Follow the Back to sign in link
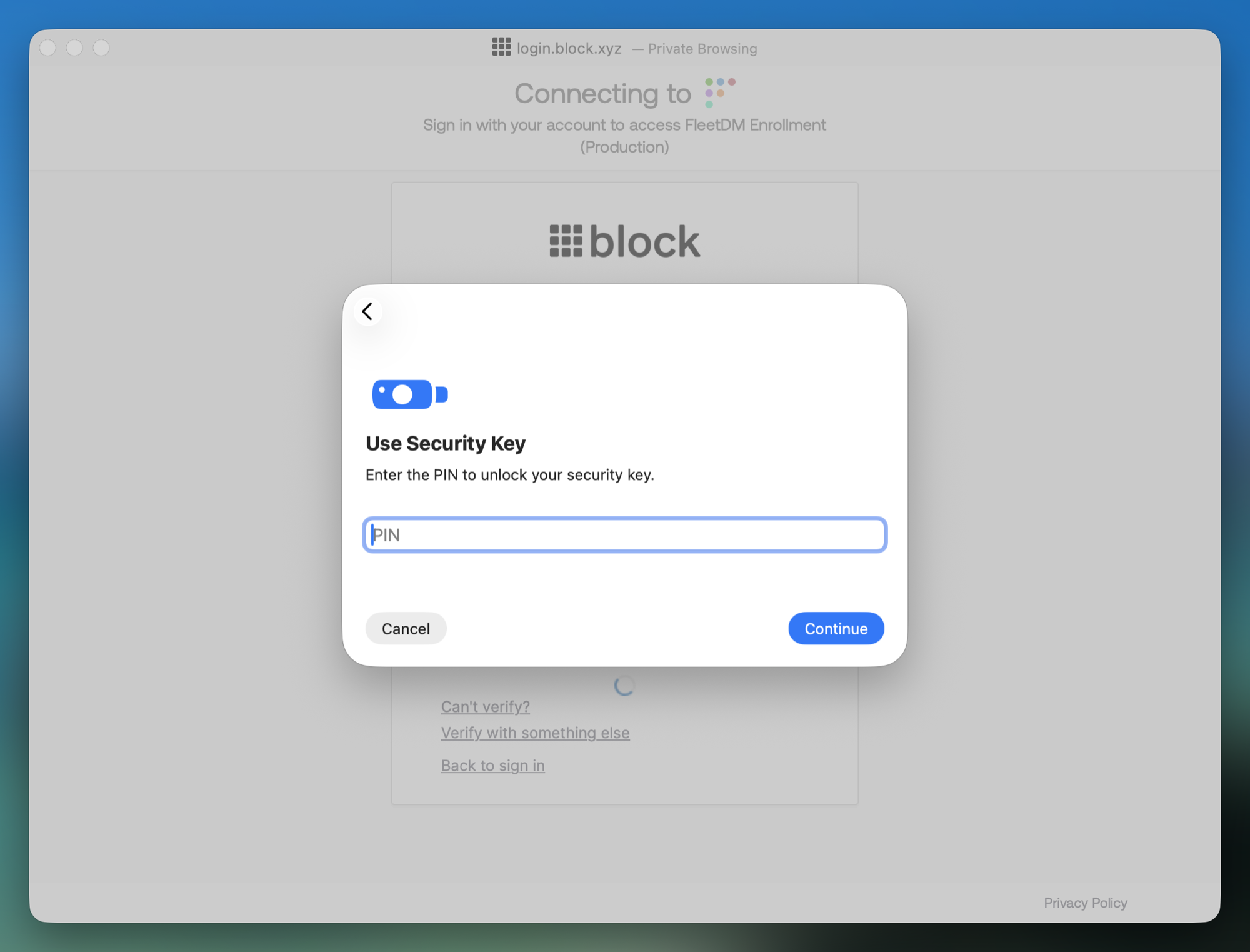The height and width of the screenshot is (952, 1250). click(492, 765)
